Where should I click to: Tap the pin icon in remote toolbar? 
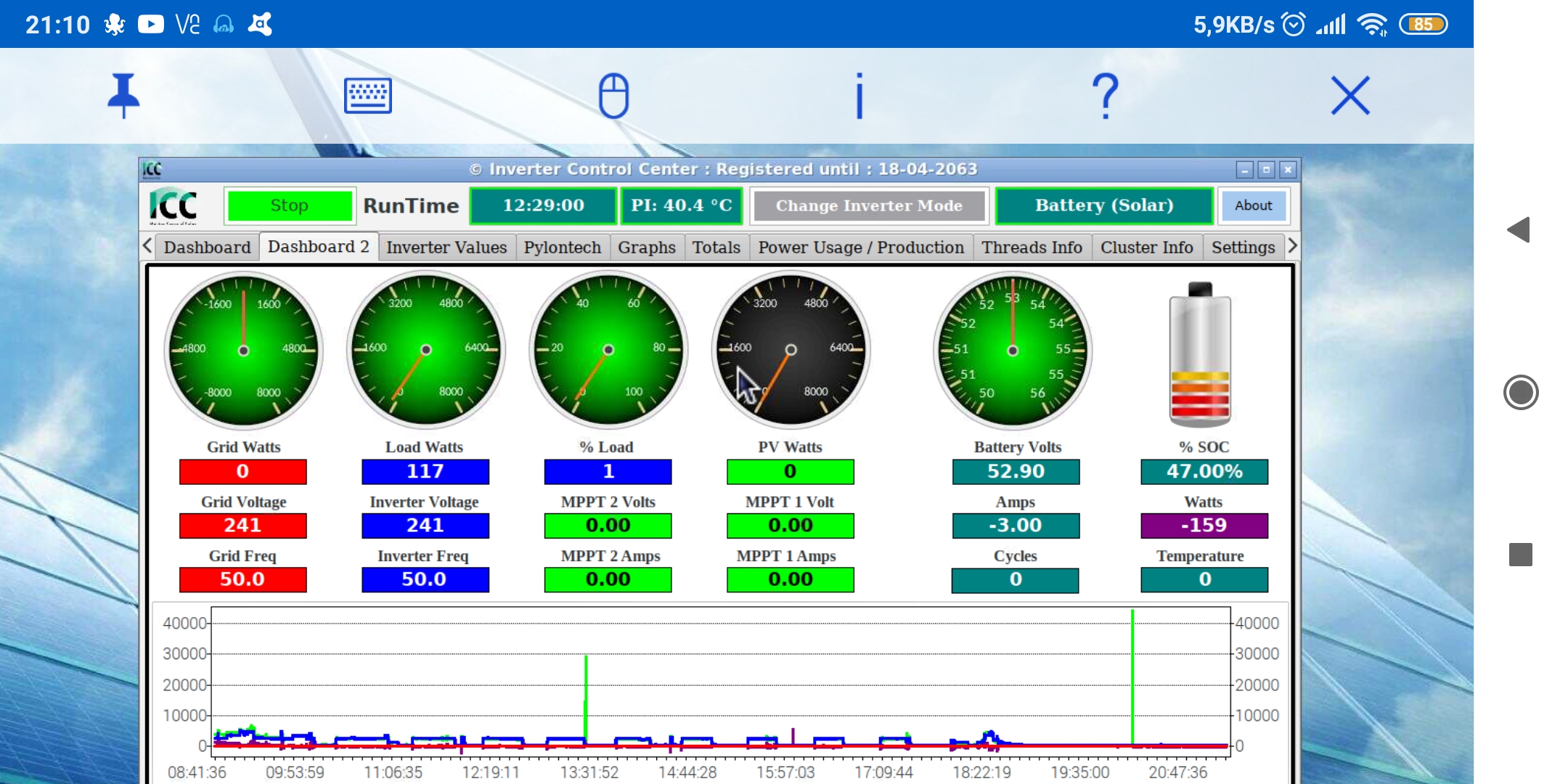pyautogui.click(x=123, y=95)
